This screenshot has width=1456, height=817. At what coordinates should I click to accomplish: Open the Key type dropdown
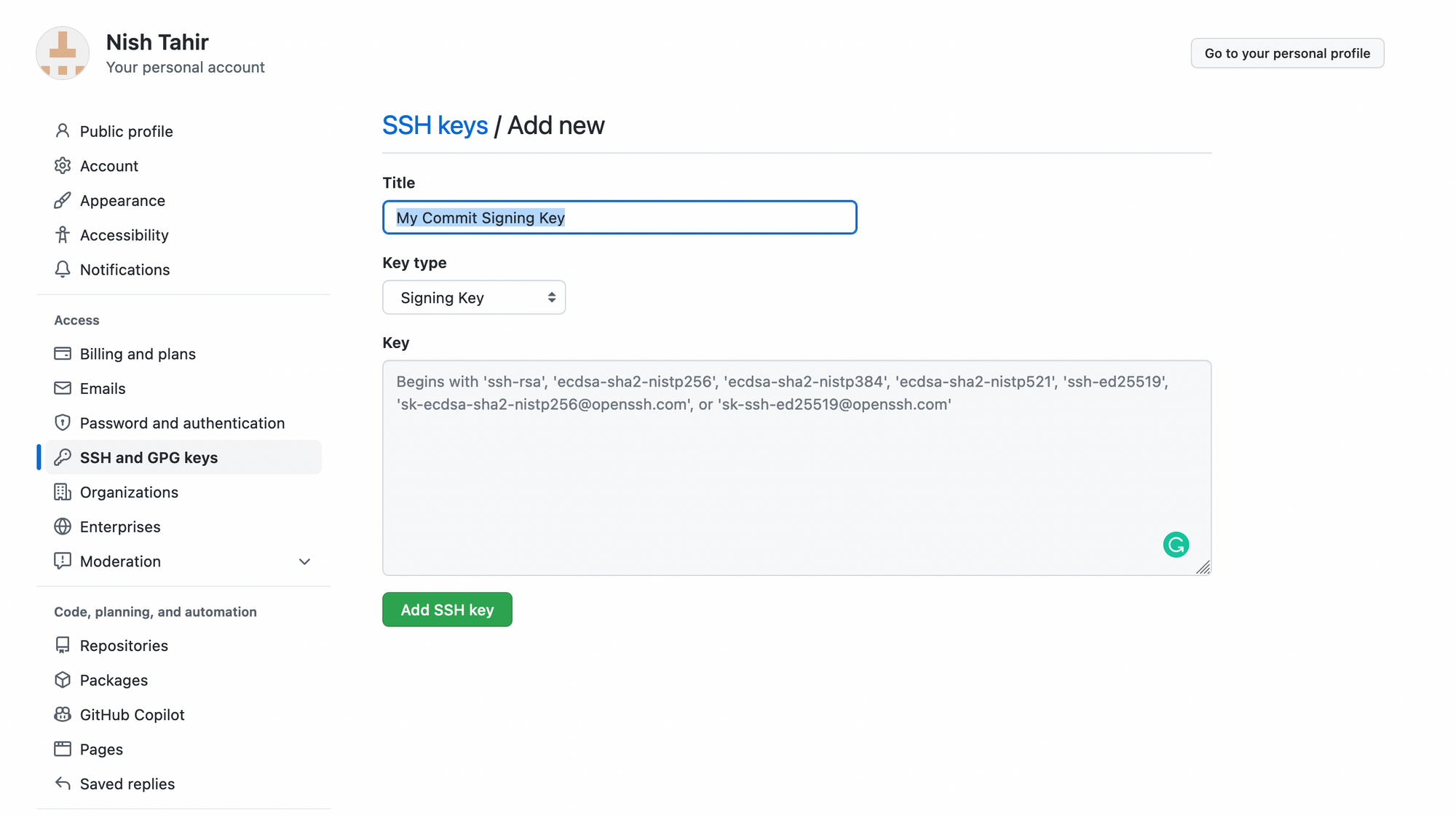(x=474, y=297)
